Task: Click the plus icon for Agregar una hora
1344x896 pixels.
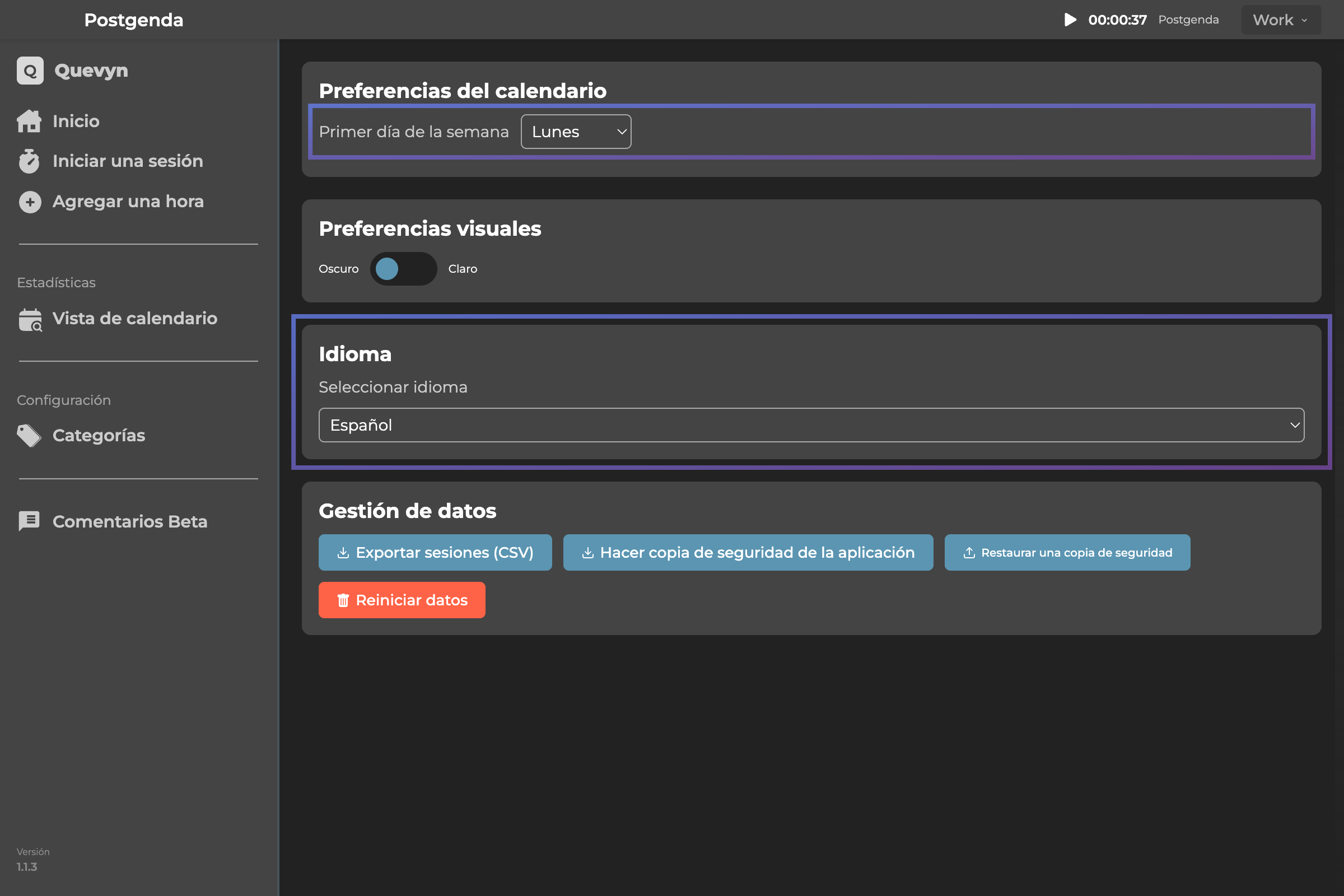Action: point(30,202)
